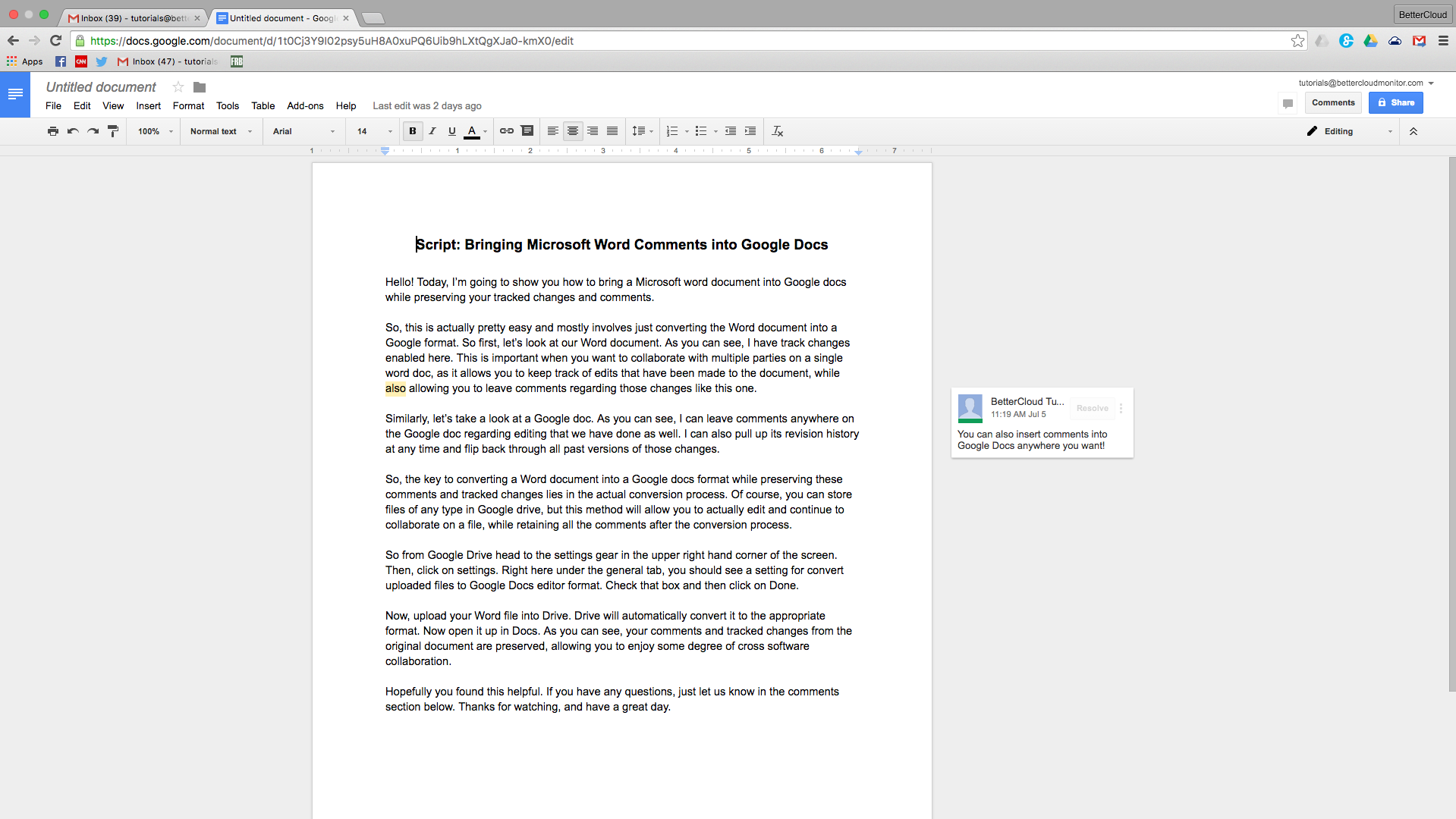Viewport: 1456px width, 819px height.
Task: Click the vertical page scrollbar
Action: point(1451,425)
